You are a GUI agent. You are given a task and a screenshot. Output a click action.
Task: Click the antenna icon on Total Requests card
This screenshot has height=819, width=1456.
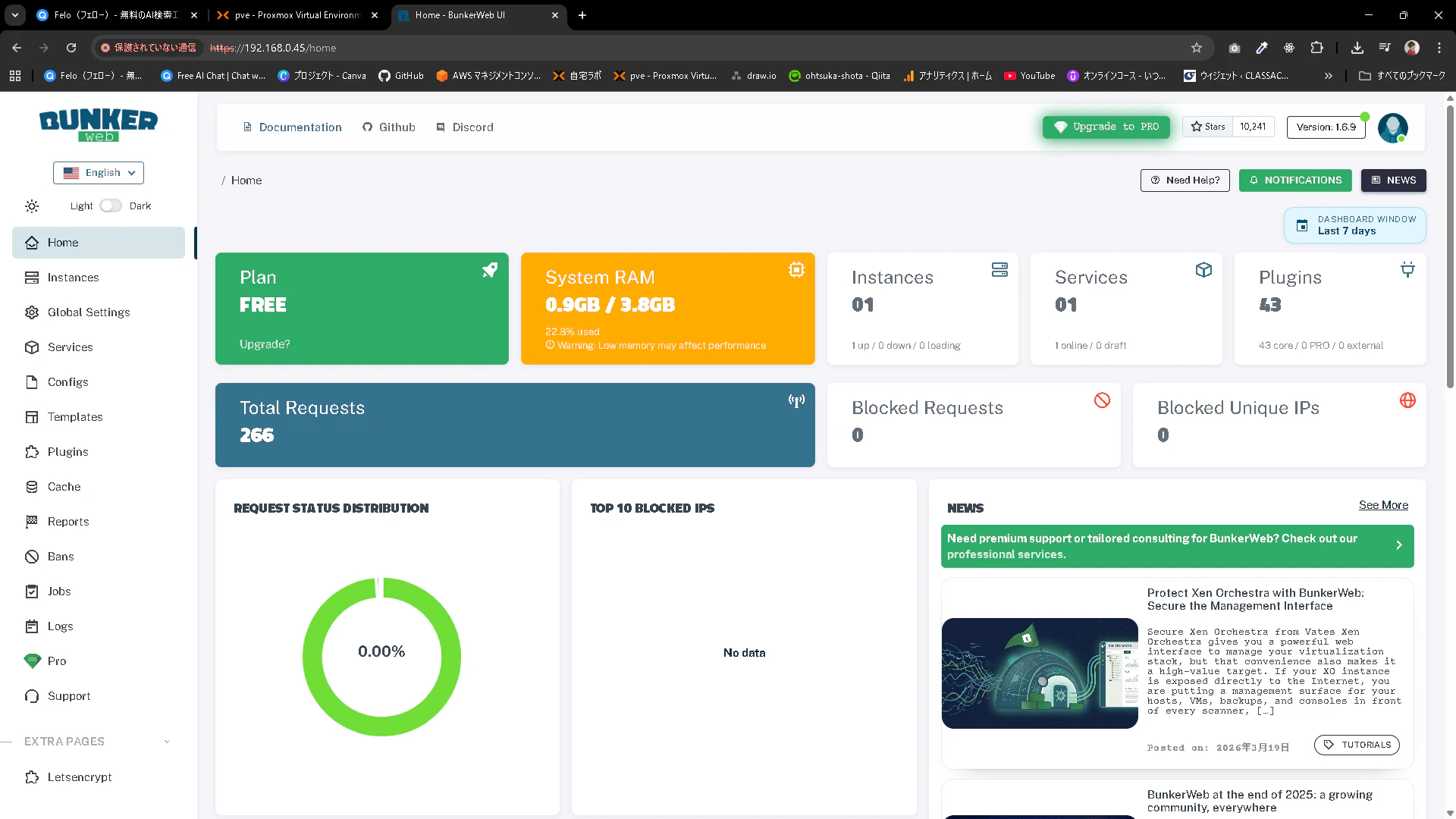(x=796, y=400)
